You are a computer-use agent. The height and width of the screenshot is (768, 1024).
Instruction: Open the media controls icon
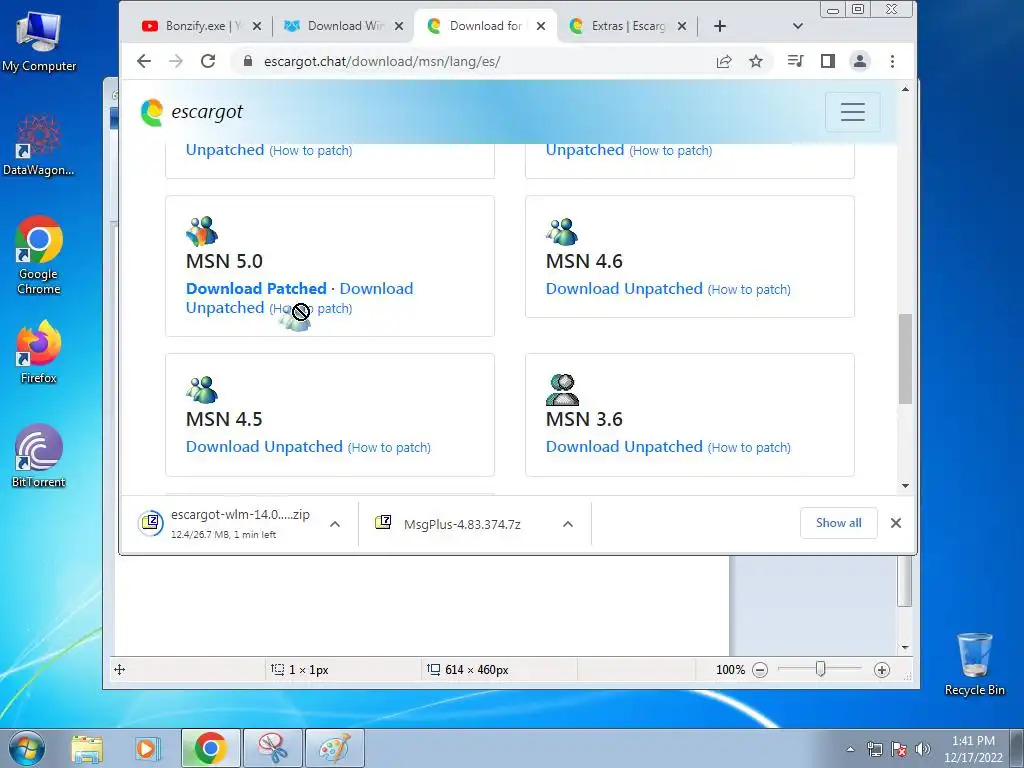coord(795,61)
